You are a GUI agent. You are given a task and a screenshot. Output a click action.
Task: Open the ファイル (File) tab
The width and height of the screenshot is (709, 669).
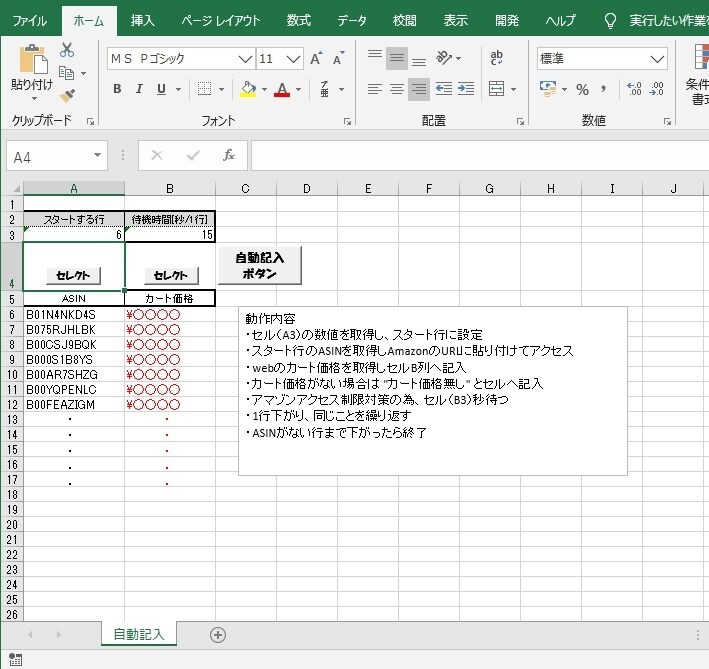29,21
